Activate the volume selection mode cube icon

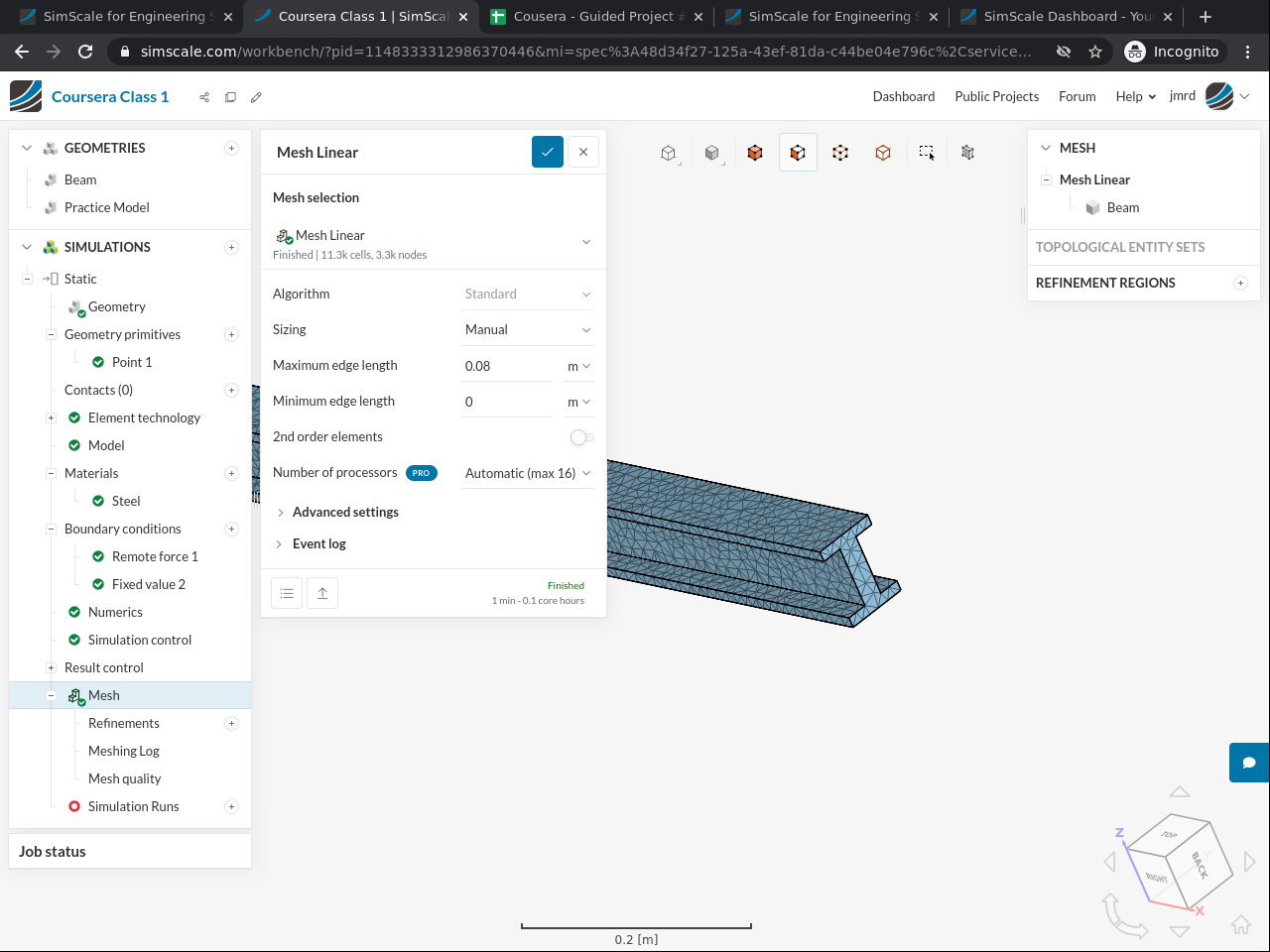(755, 153)
